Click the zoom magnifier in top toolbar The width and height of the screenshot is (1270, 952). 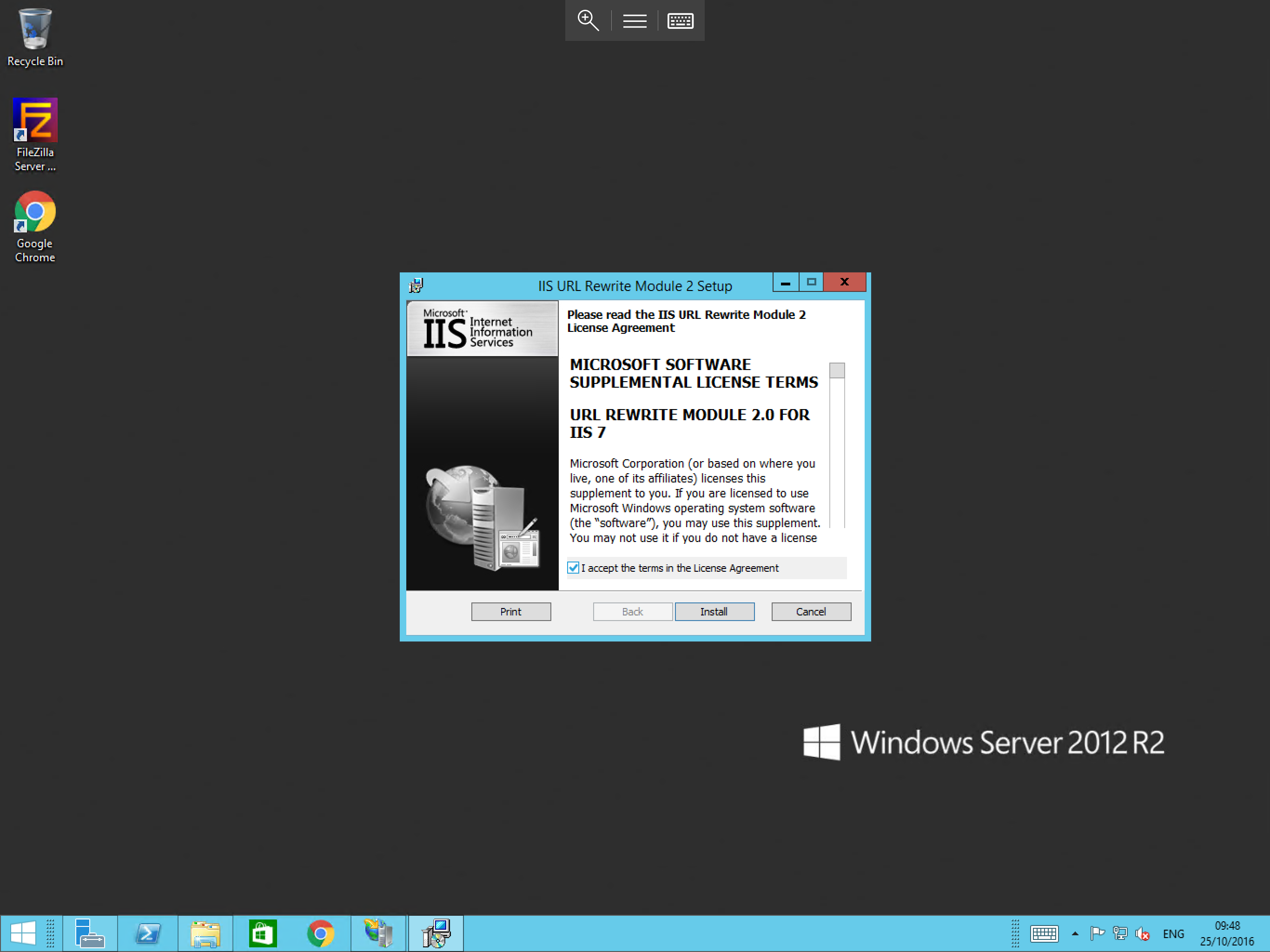[588, 20]
